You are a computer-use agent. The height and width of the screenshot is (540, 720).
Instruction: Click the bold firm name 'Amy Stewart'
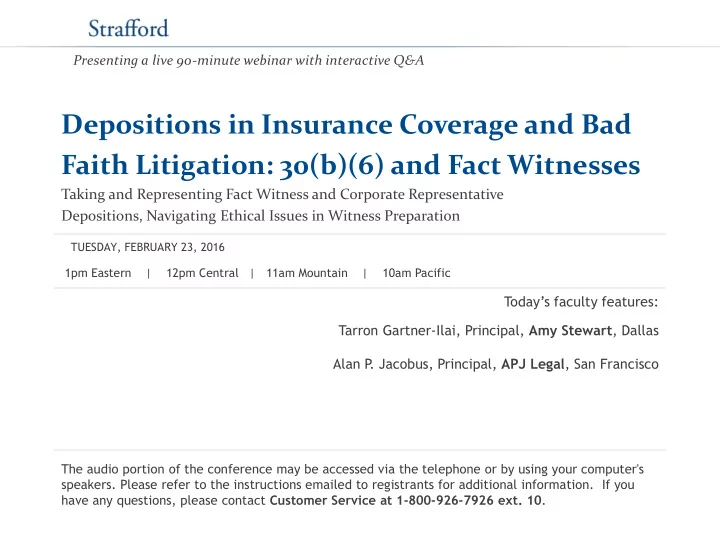570,331
